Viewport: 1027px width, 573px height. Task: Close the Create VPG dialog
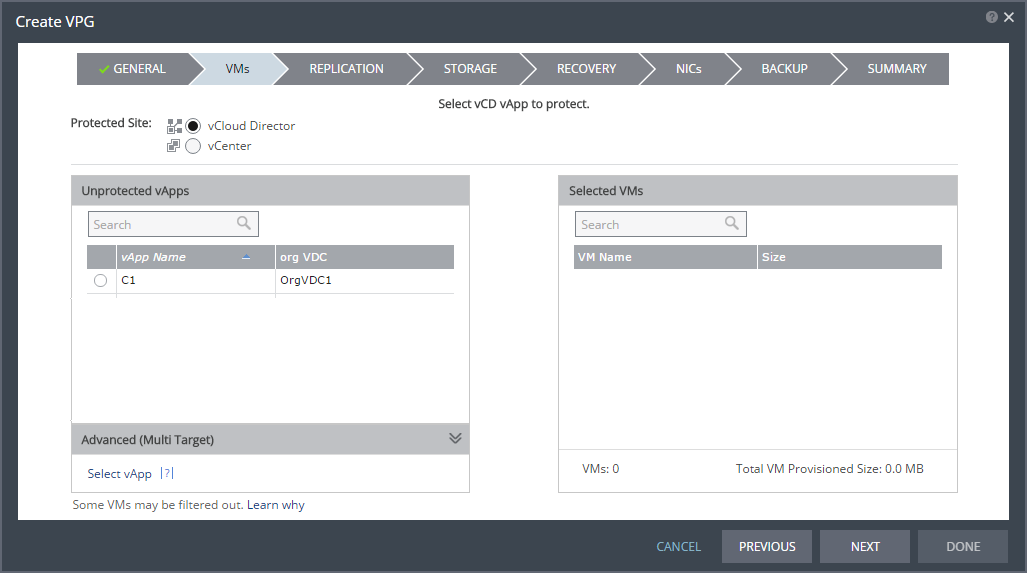click(1009, 17)
